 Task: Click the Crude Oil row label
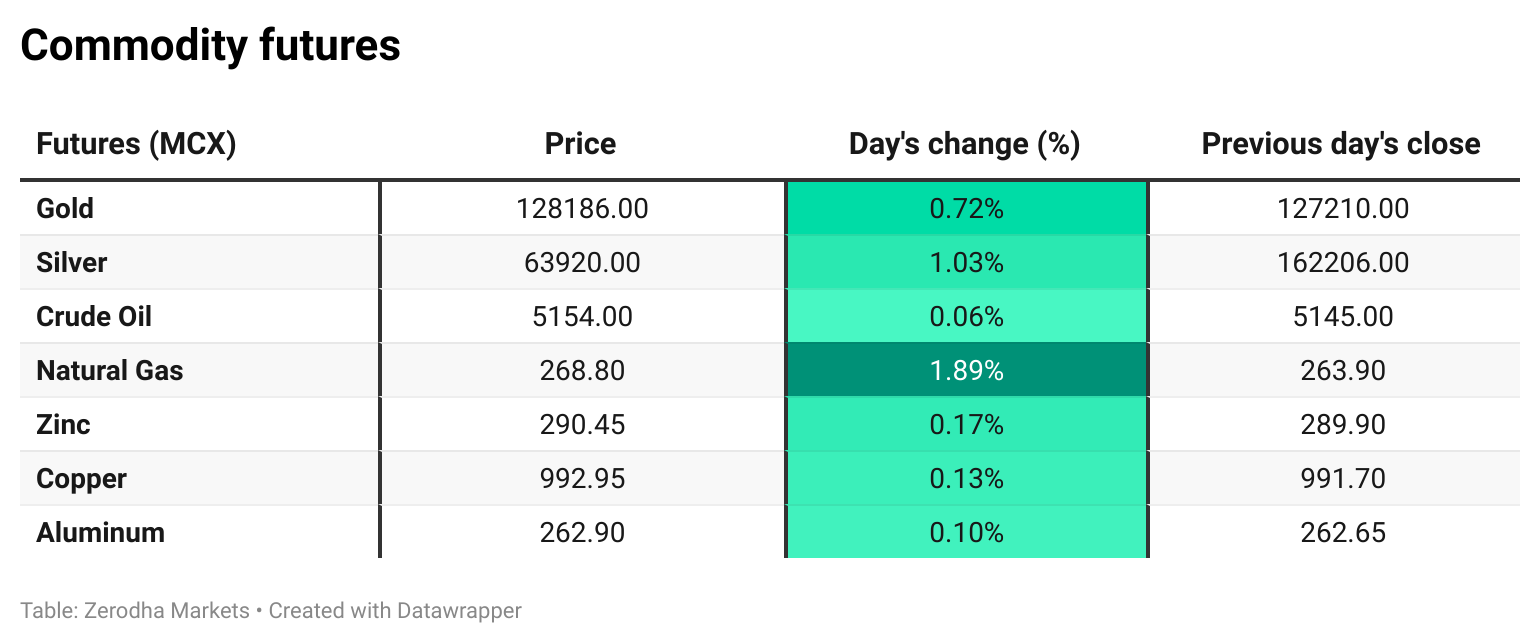(94, 317)
